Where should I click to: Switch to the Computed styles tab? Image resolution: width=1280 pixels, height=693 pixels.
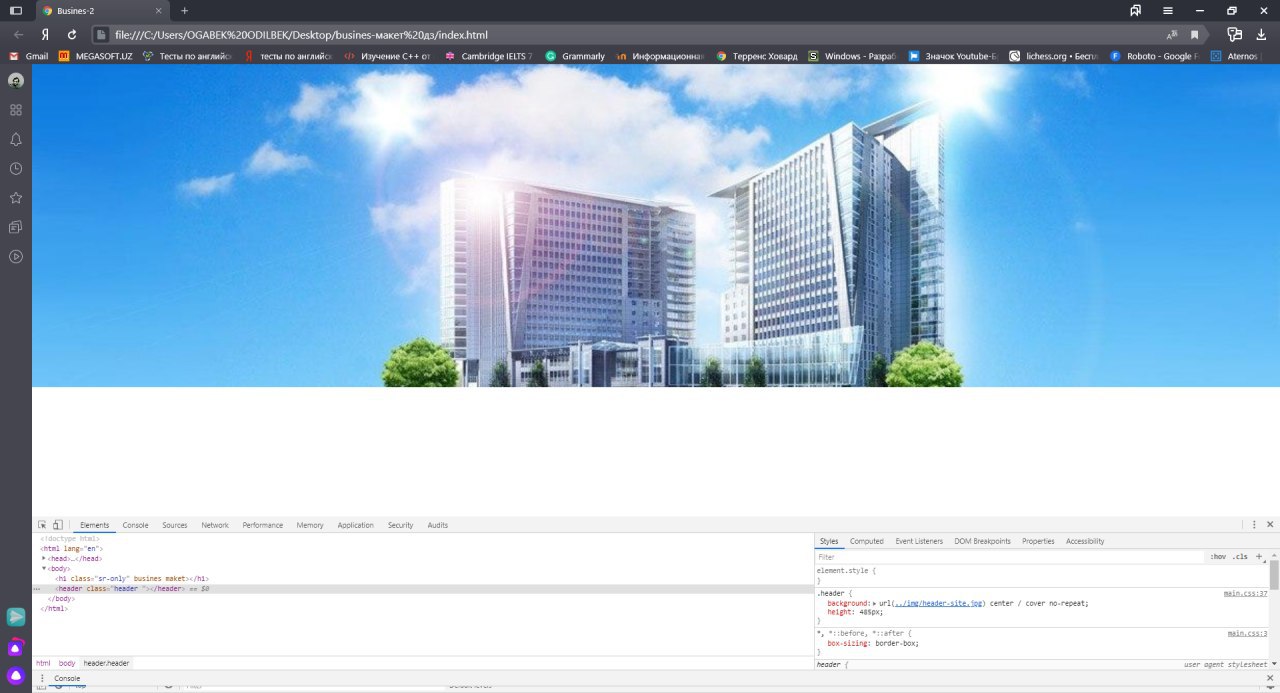point(867,541)
